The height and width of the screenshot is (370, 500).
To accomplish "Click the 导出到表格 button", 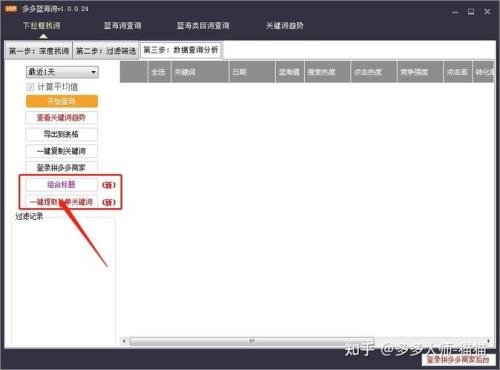I will (61, 134).
